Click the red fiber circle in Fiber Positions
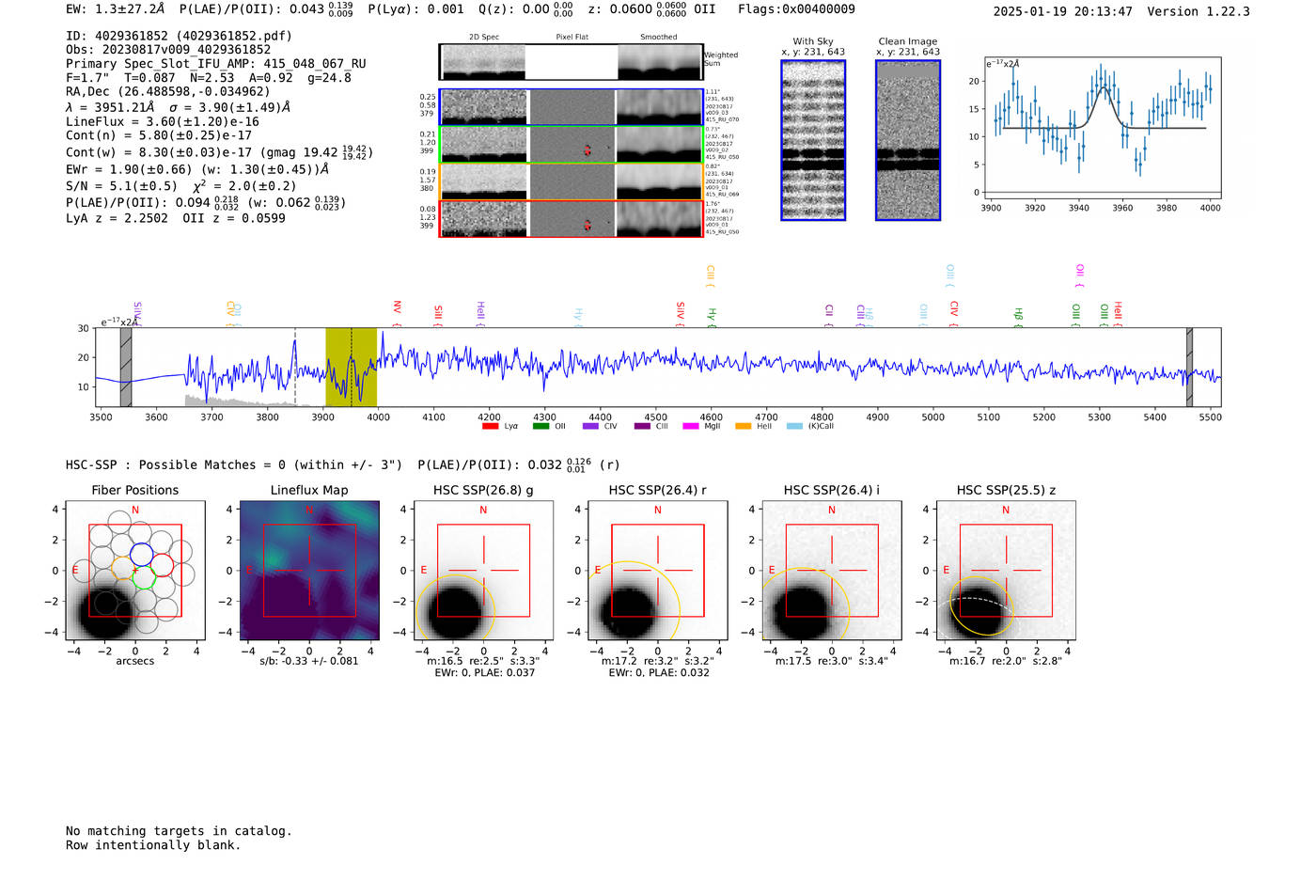This screenshot has height=896, width=1316. 162,564
